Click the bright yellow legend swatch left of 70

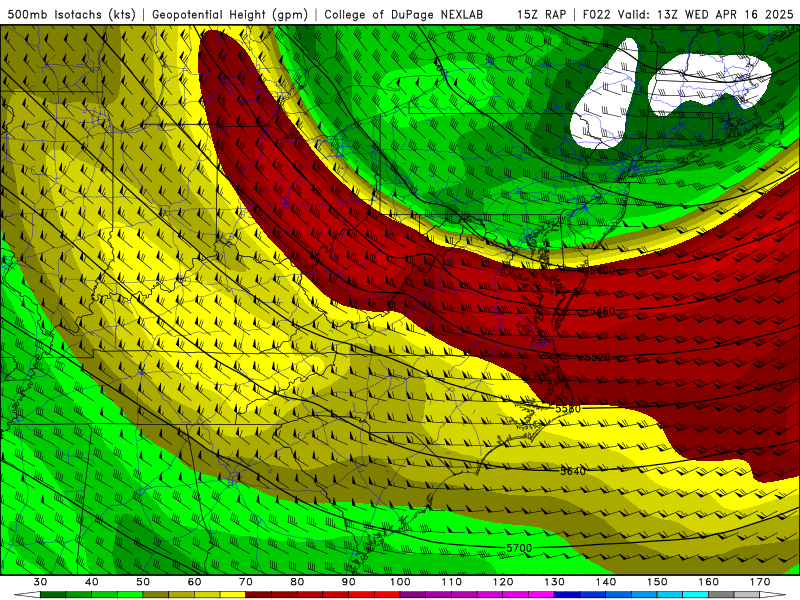pos(233,595)
